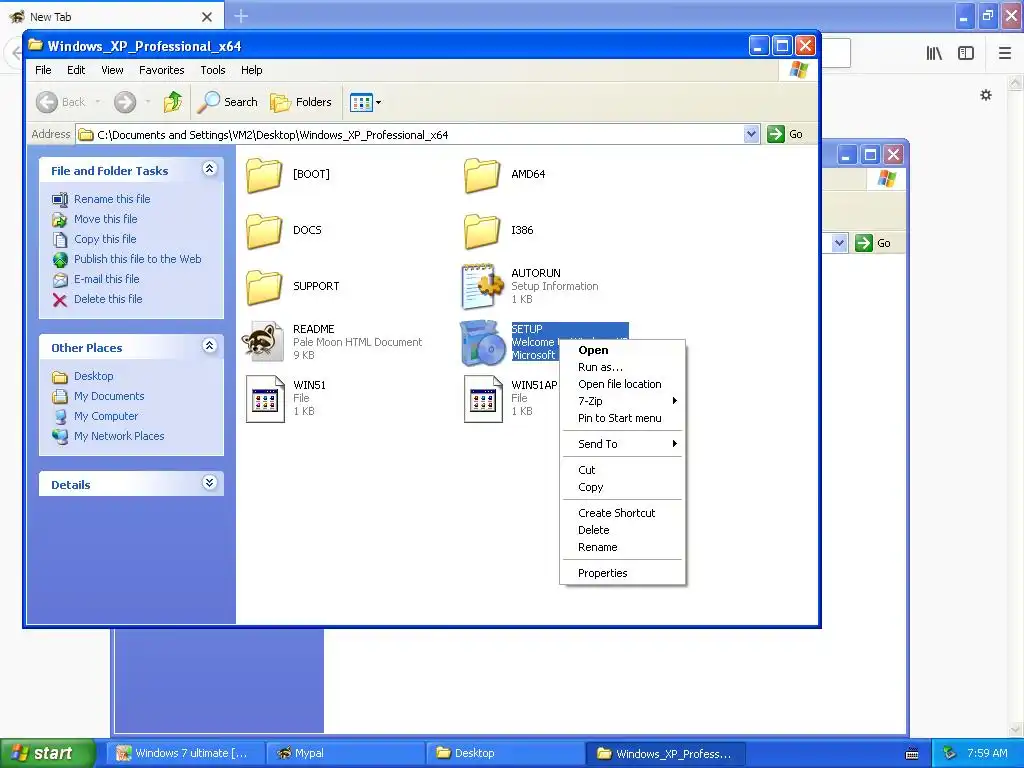Open the Help menu
This screenshot has height=768, width=1024.
click(251, 70)
